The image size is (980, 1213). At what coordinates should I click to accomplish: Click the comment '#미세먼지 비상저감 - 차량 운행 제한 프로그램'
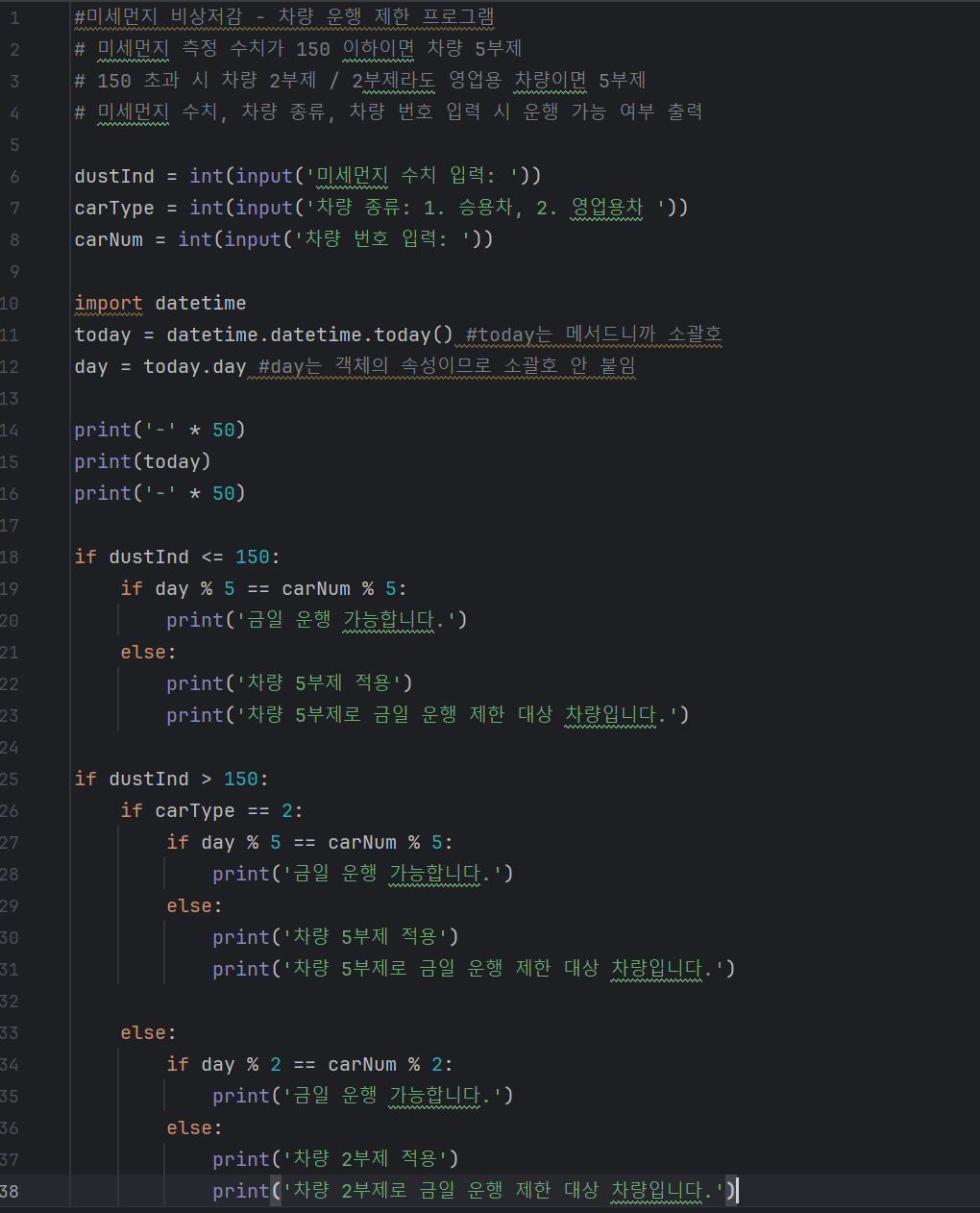[x=284, y=16]
